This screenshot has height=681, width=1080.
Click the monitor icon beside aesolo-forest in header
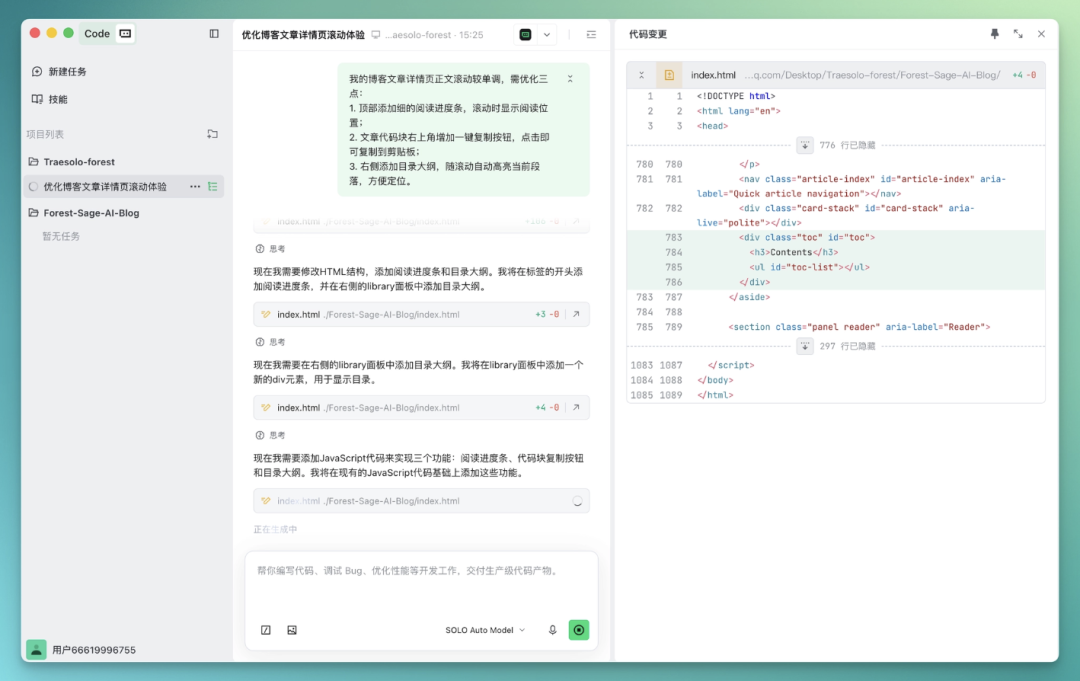(376, 34)
